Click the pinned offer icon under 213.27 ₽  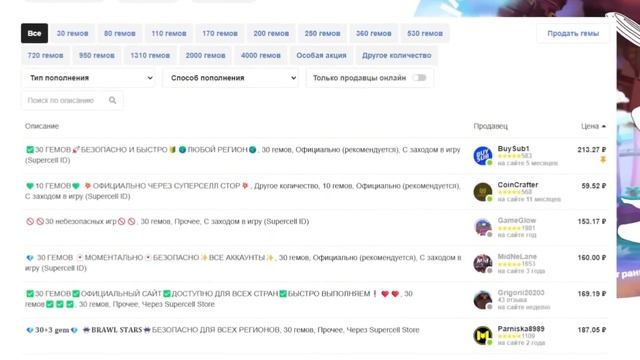[603, 160]
